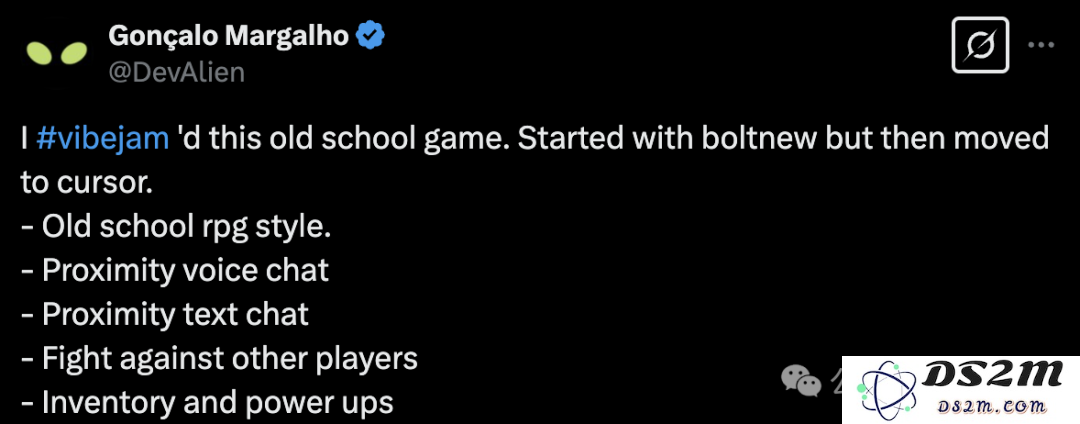Click the 'Proximity text chat' line

click(165, 315)
